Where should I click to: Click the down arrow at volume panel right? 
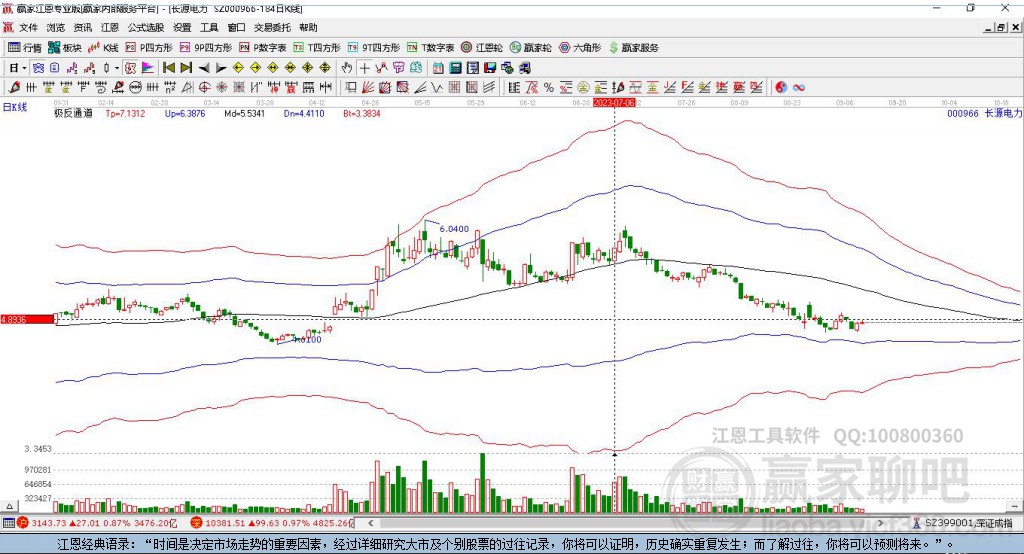click(1015, 506)
